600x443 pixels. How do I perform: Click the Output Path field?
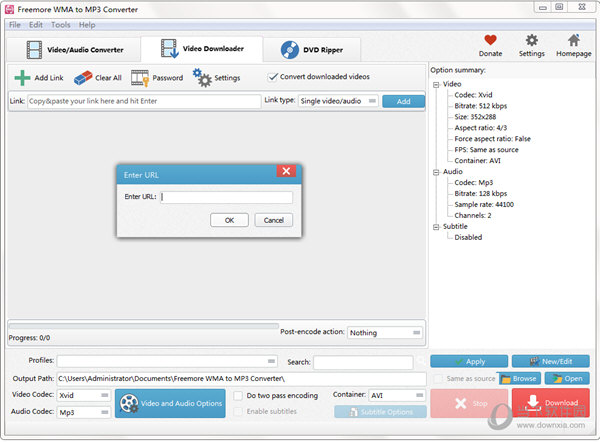(241, 378)
